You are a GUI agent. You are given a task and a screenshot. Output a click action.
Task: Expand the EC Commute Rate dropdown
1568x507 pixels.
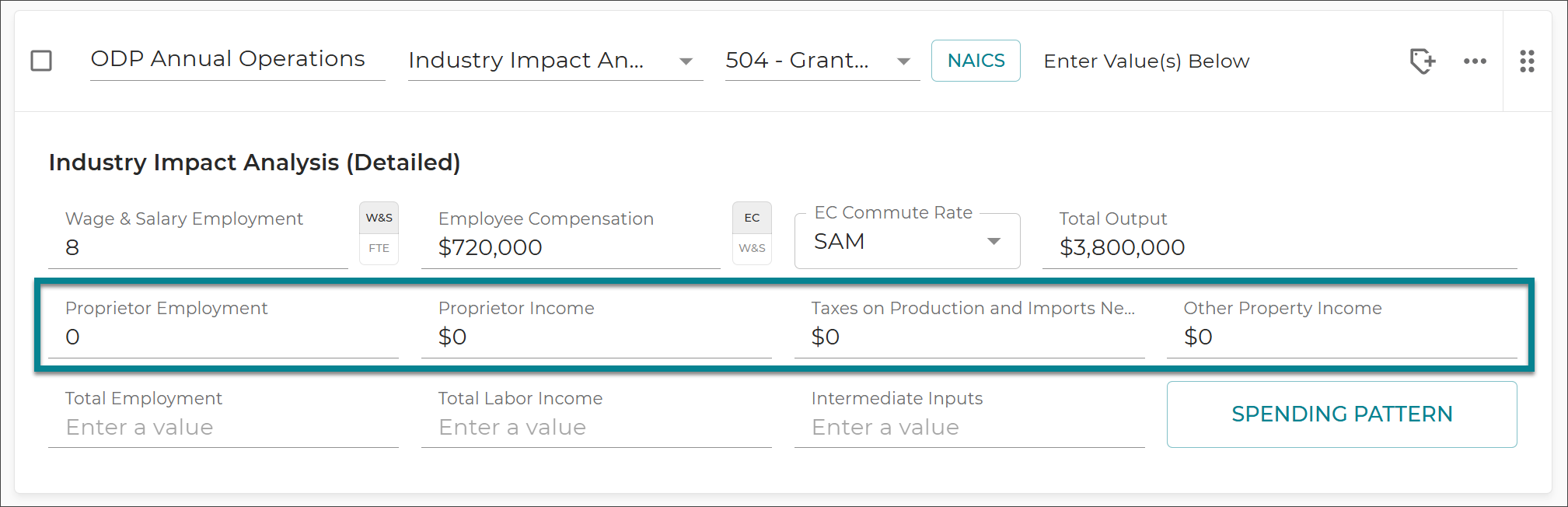click(x=907, y=241)
